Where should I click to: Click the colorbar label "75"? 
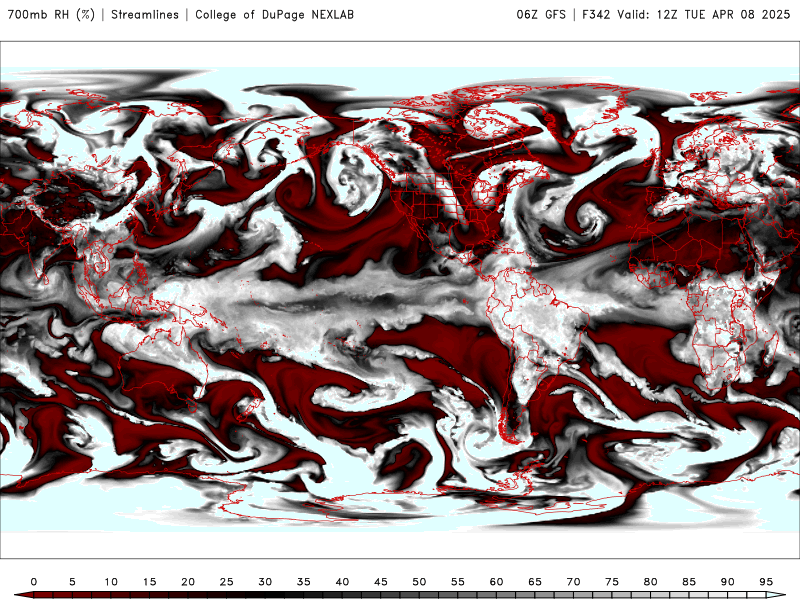pos(612,582)
